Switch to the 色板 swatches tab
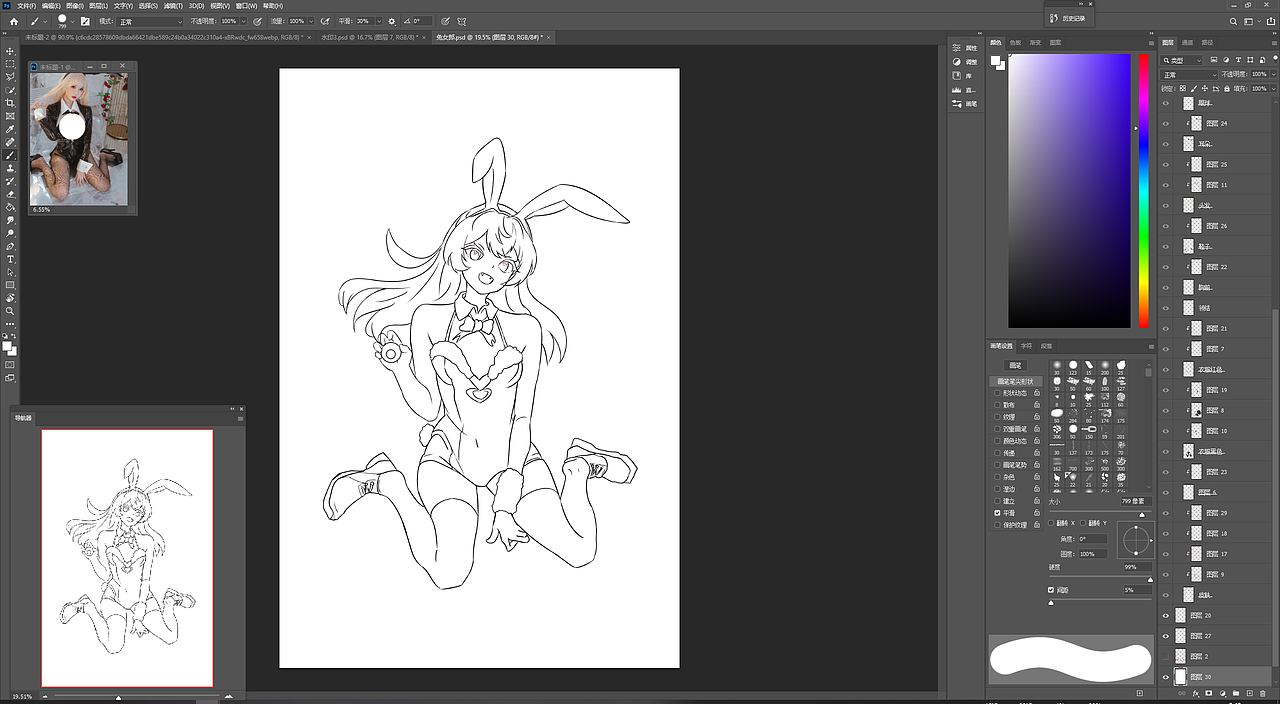This screenshot has height=704, width=1280. (x=1015, y=43)
